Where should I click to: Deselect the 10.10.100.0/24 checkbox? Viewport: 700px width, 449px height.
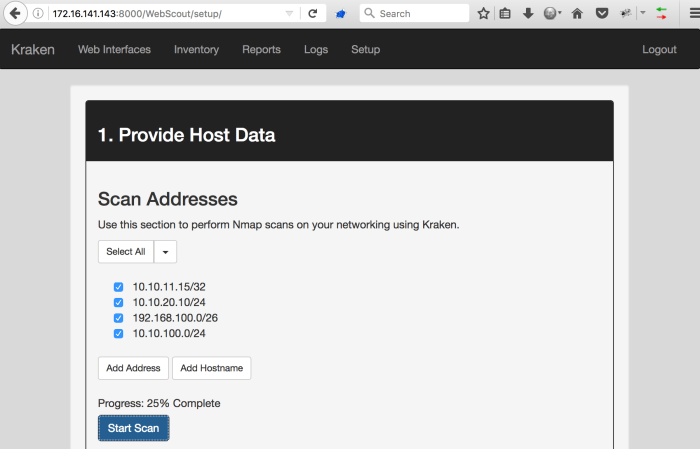118,334
